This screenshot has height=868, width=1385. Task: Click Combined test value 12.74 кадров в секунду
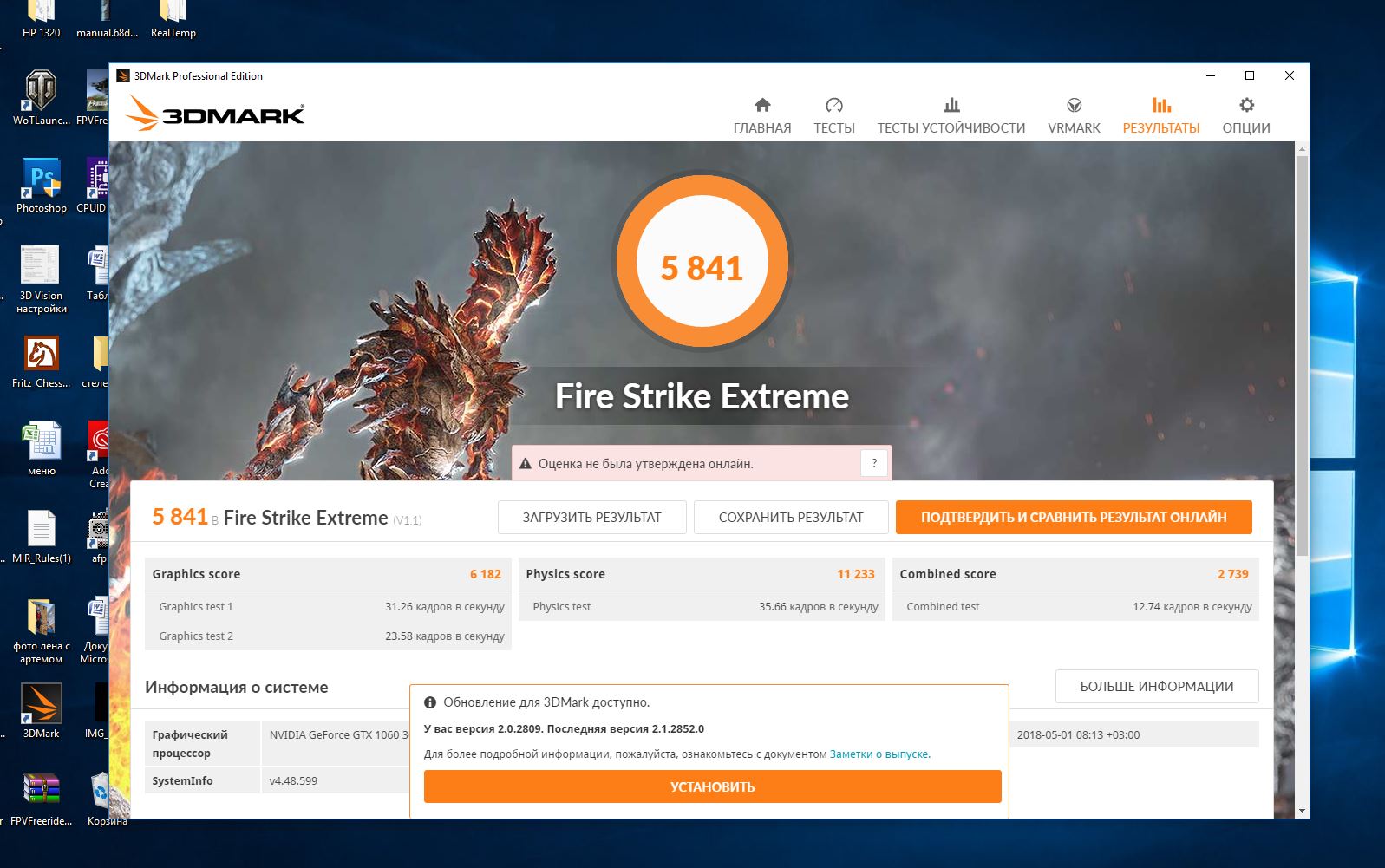(1192, 607)
